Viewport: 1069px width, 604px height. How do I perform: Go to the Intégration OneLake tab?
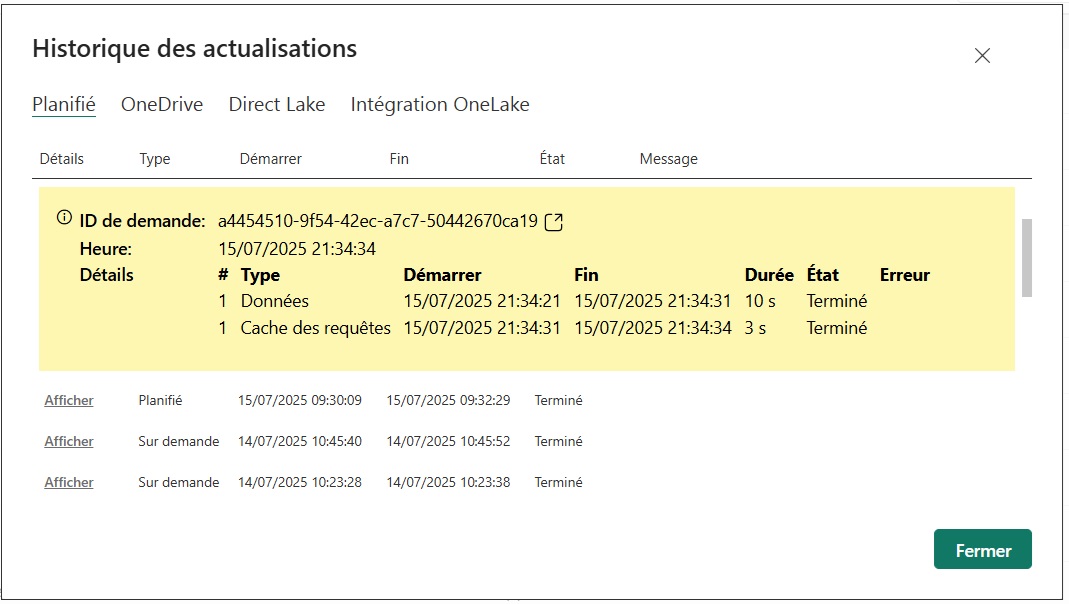tap(440, 105)
